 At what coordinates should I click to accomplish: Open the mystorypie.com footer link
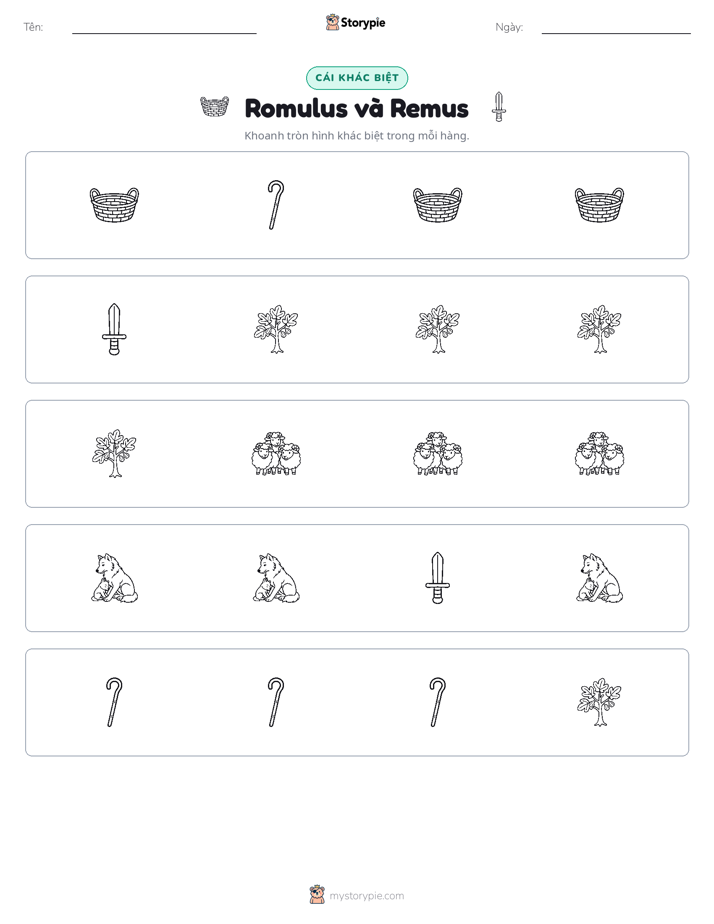click(366, 896)
